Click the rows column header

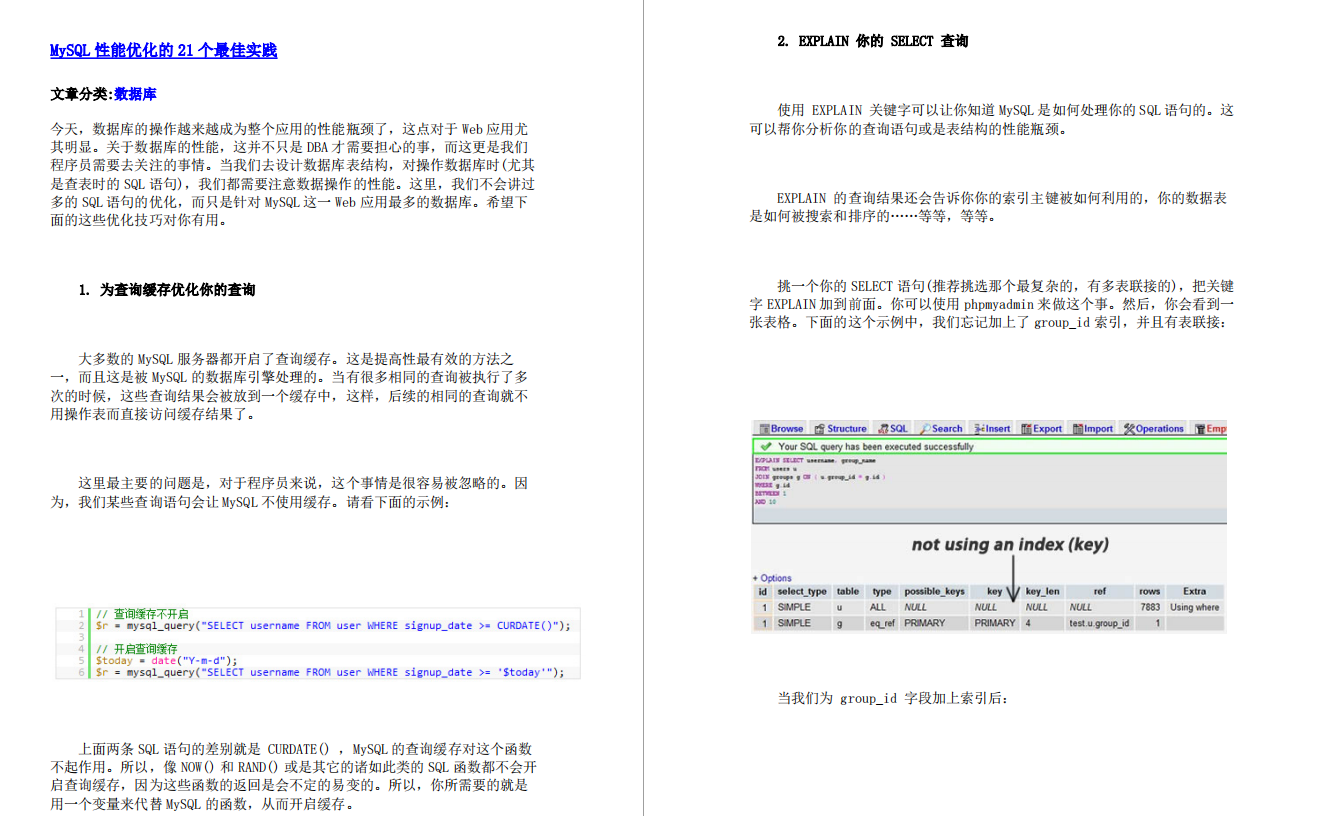[x=1150, y=591]
